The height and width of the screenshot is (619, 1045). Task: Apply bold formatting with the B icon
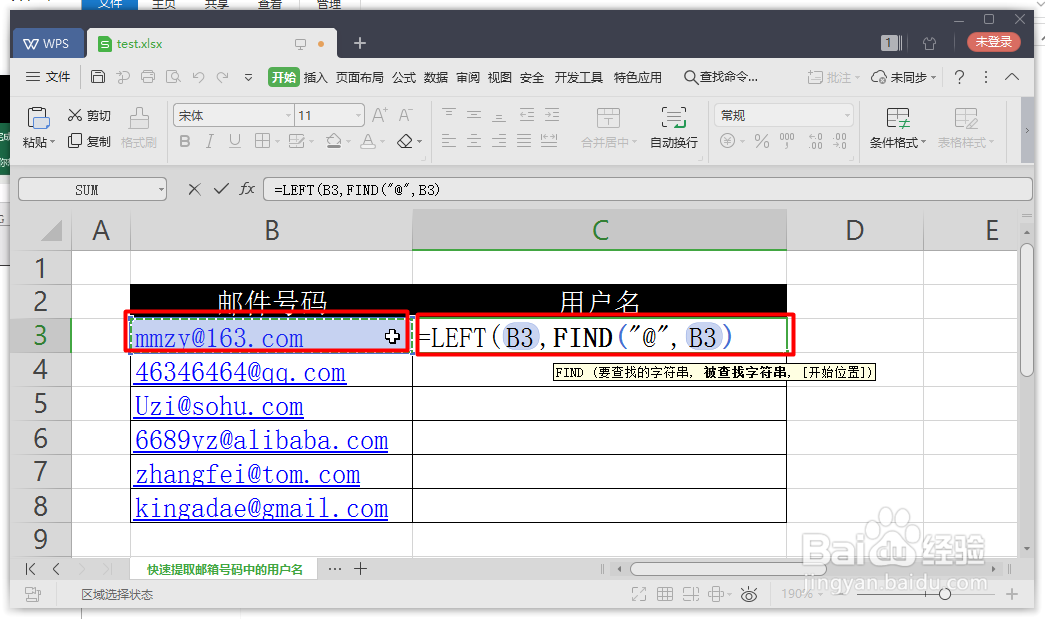pos(187,141)
